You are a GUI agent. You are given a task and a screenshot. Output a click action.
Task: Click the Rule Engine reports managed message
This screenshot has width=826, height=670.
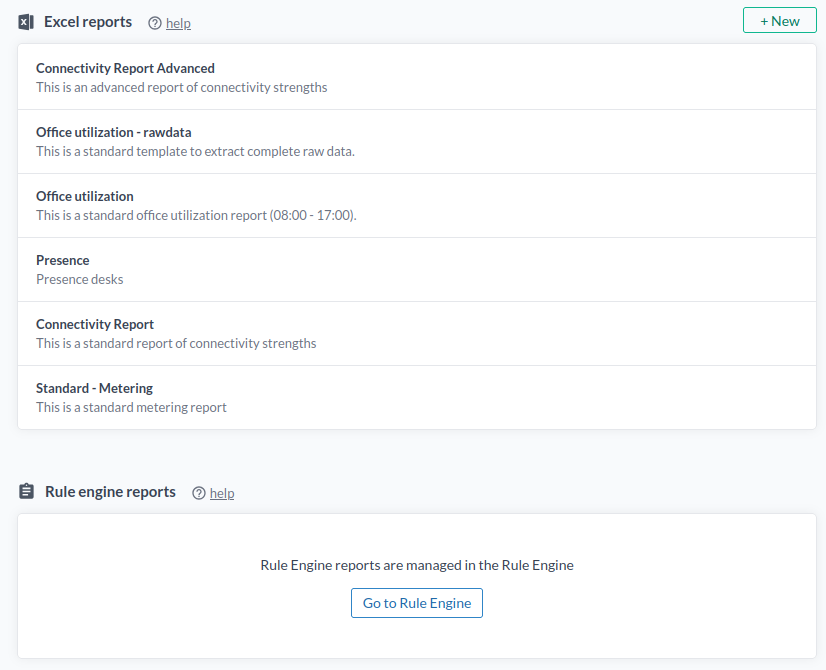pos(416,565)
